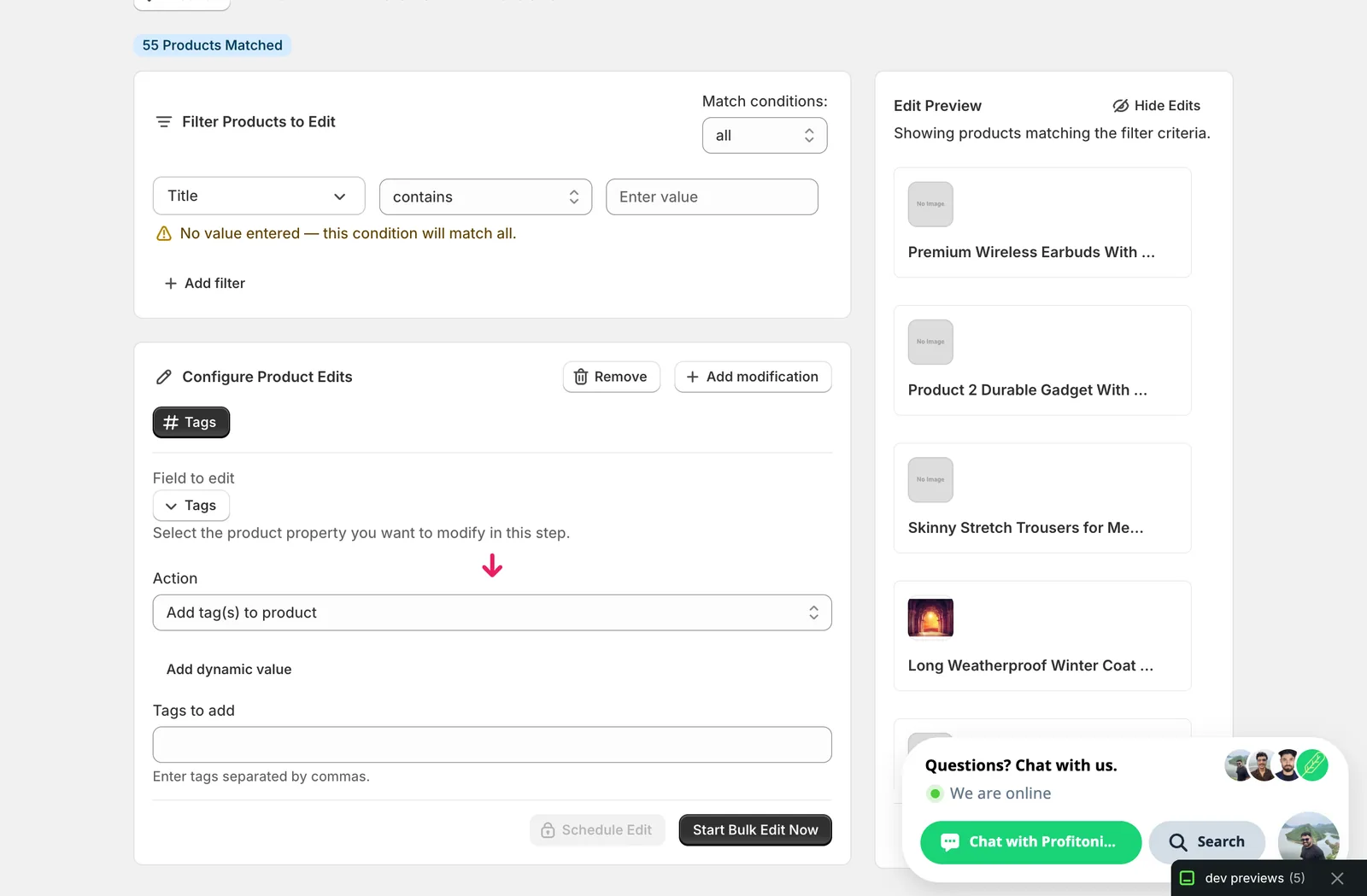The image size is (1367, 896).
Task: Click the Search button in chat widget
Action: coord(1207,842)
